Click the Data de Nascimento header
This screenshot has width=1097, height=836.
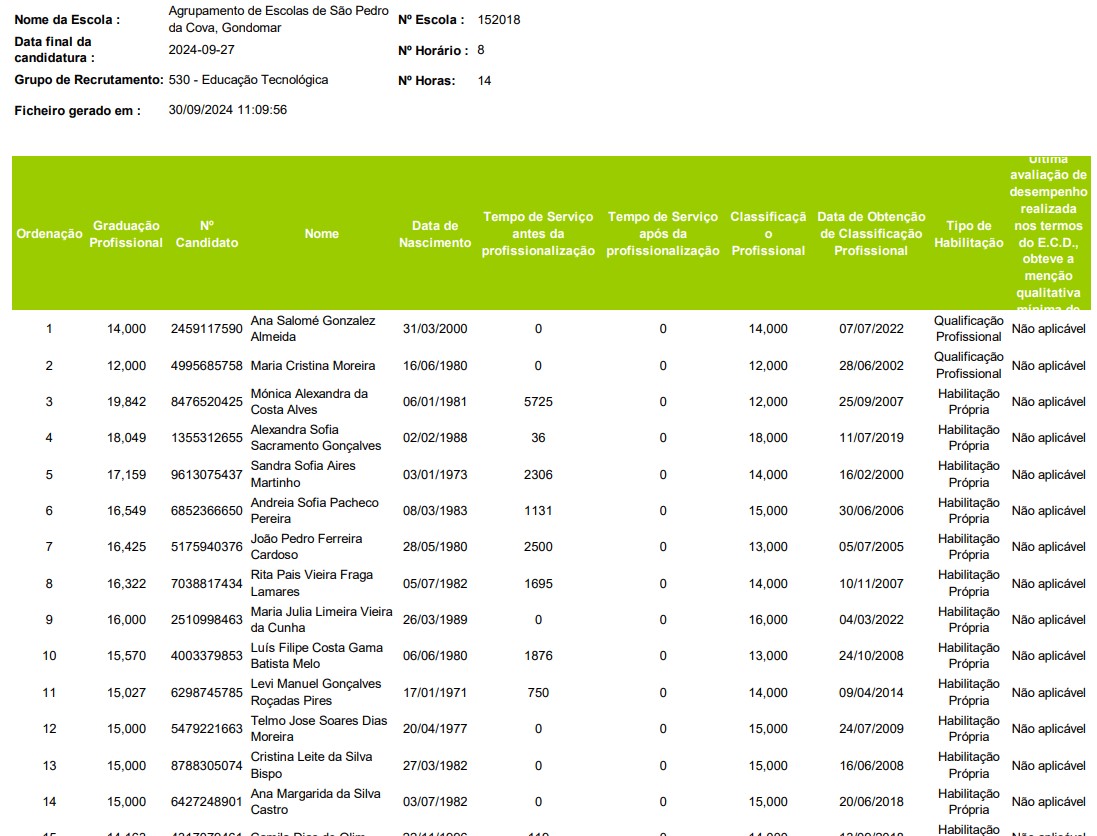pyautogui.click(x=435, y=234)
